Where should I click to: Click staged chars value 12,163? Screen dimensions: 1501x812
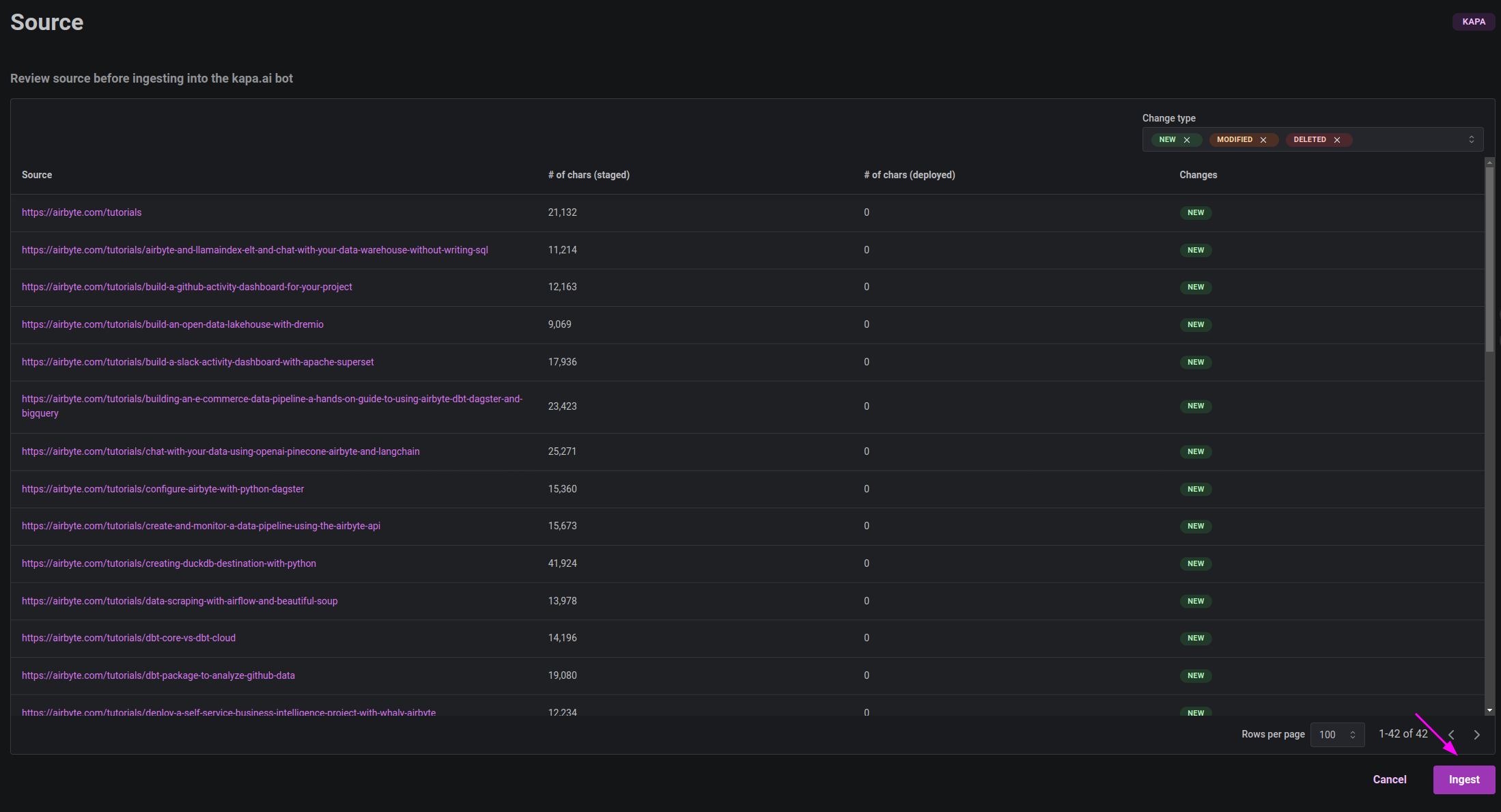coord(563,287)
